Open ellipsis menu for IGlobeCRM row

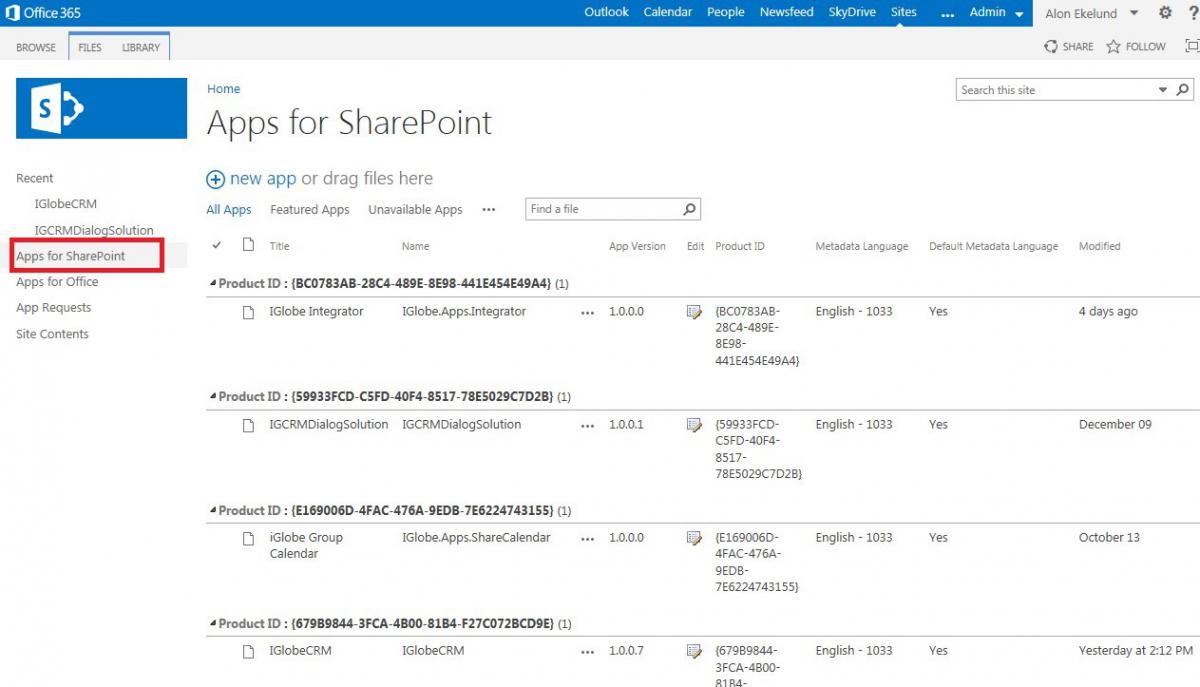(587, 651)
